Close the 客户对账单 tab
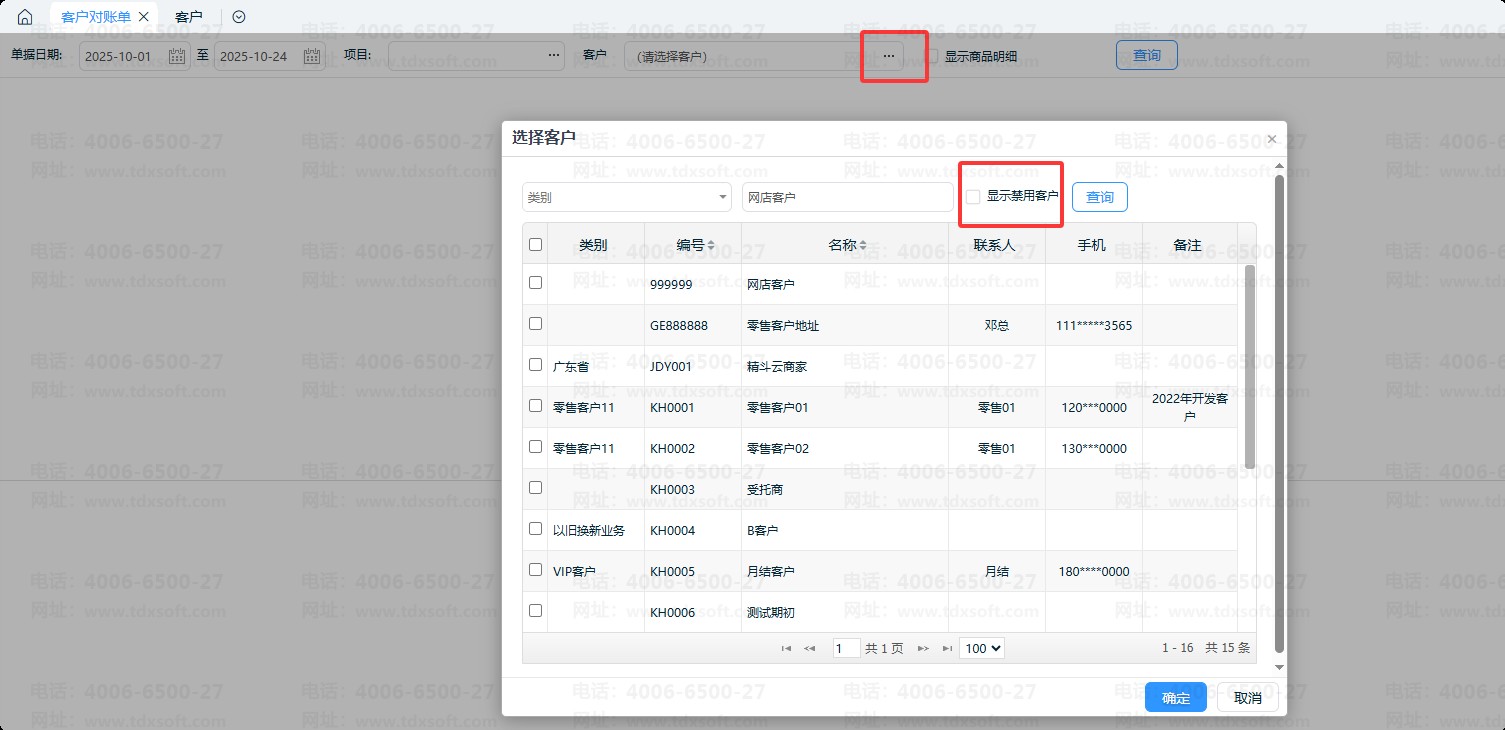The height and width of the screenshot is (730, 1505). [x=144, y=17]
